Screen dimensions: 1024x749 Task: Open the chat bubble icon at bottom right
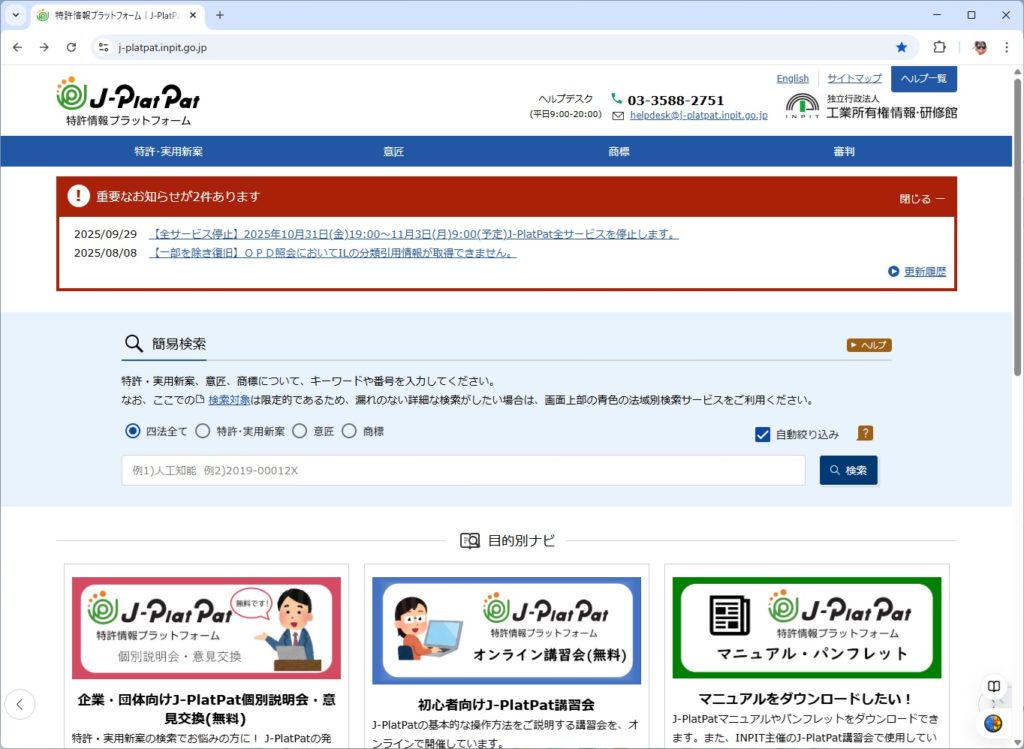pyautogui.click(x=993, y=686)
